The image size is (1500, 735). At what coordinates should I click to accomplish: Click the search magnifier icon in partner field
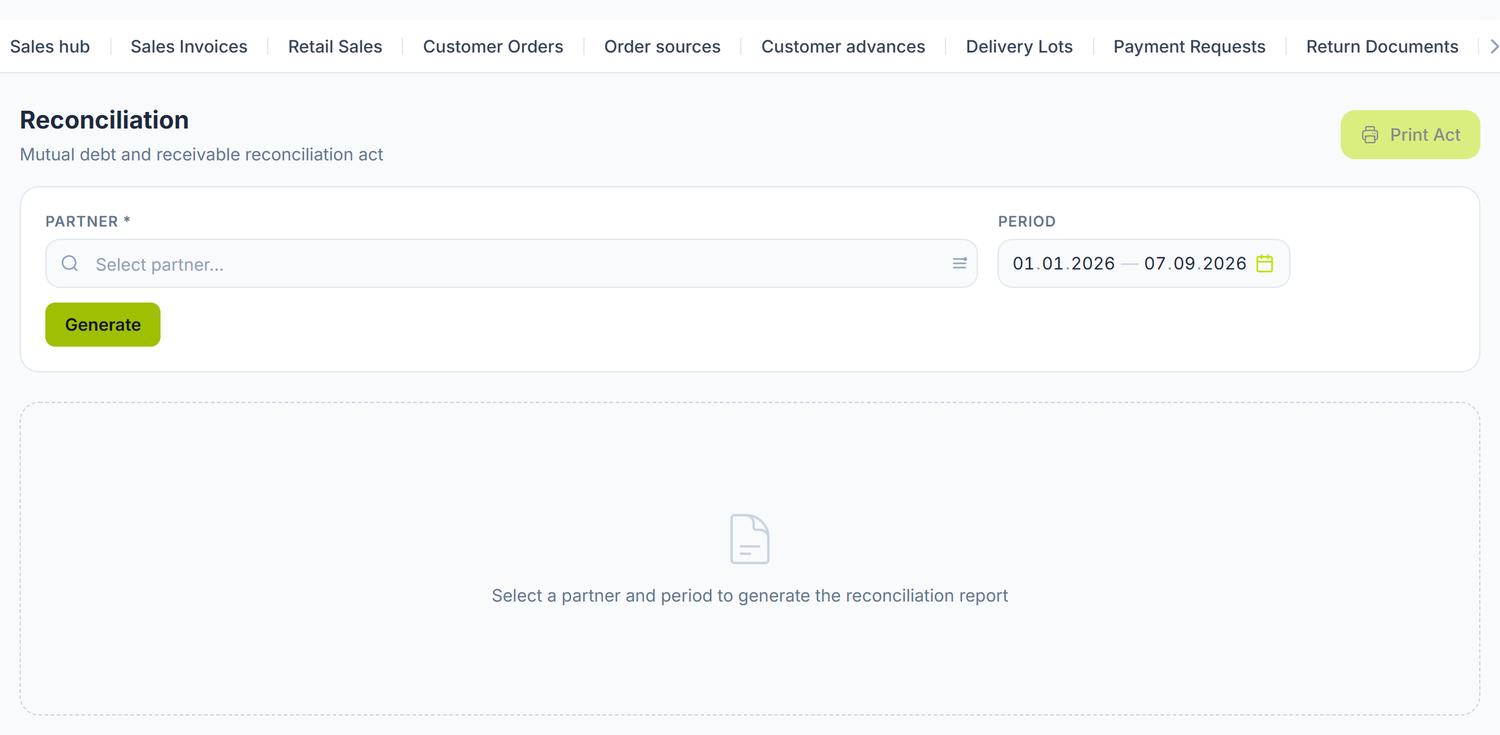tap(70, 264)
